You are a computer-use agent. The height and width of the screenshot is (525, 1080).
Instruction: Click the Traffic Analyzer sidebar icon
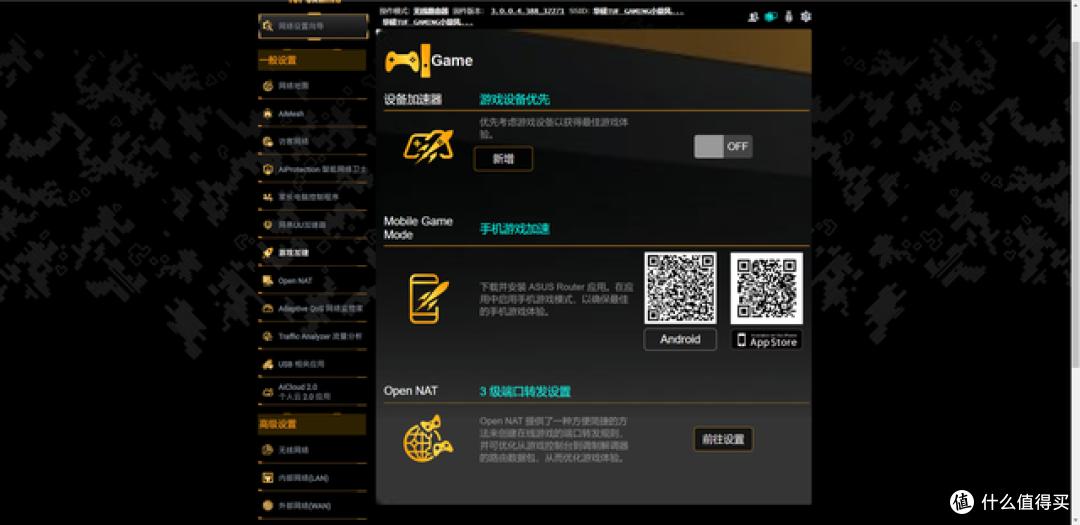267,336
